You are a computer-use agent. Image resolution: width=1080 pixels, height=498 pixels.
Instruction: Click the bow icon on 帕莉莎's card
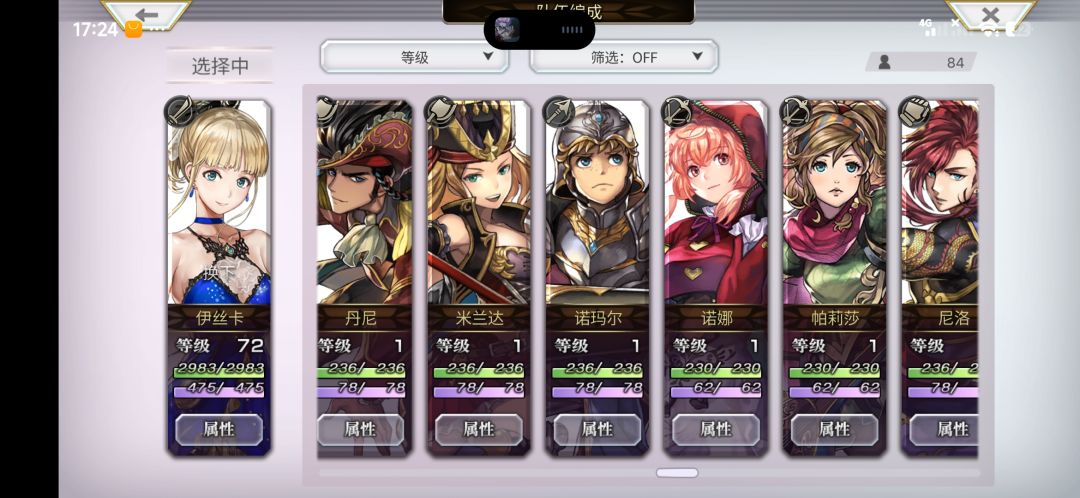(x=794, y=111)
